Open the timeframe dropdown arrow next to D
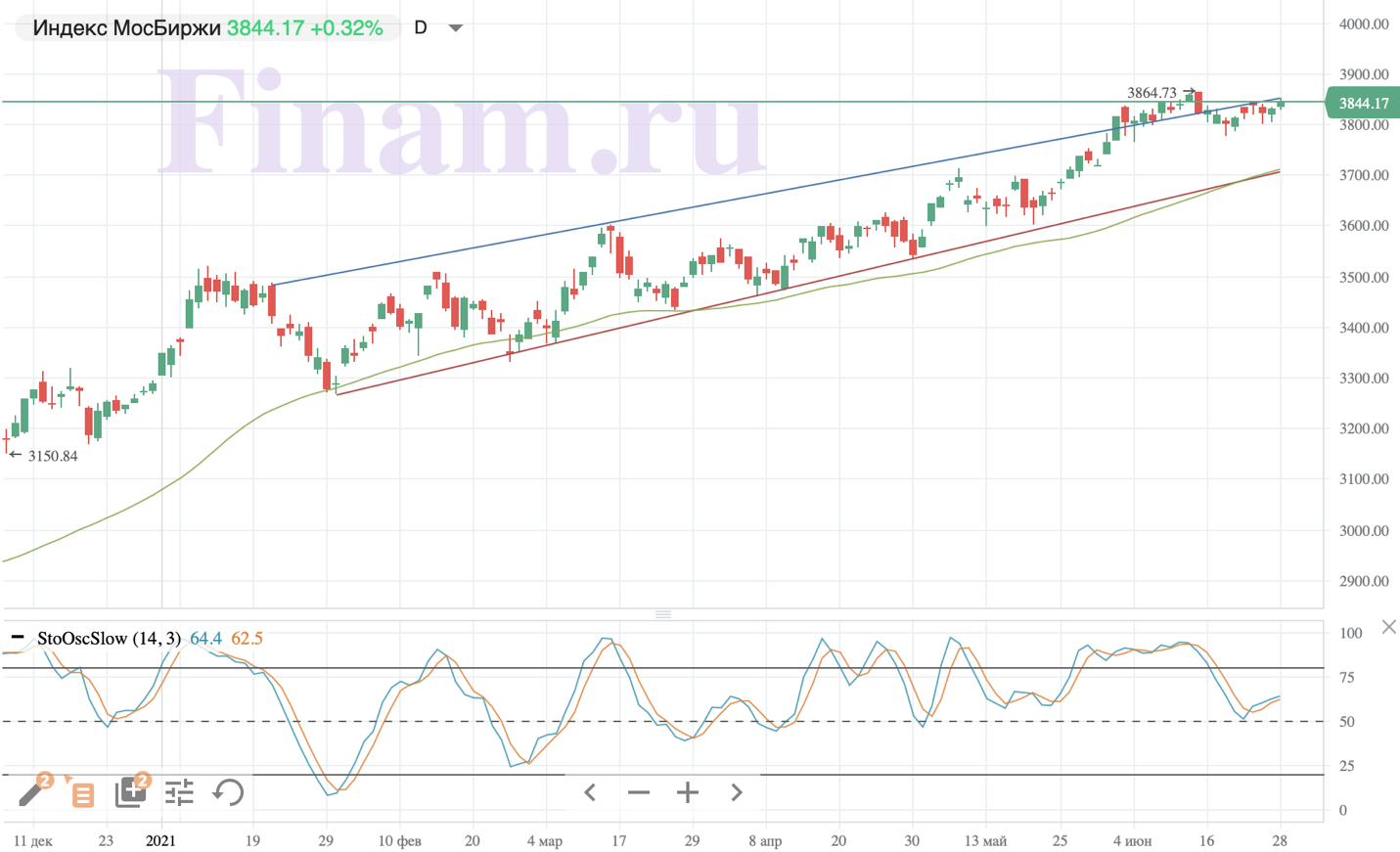This screenshot has height=852, width=1400. pyautogui.click(x=455, y=27)
